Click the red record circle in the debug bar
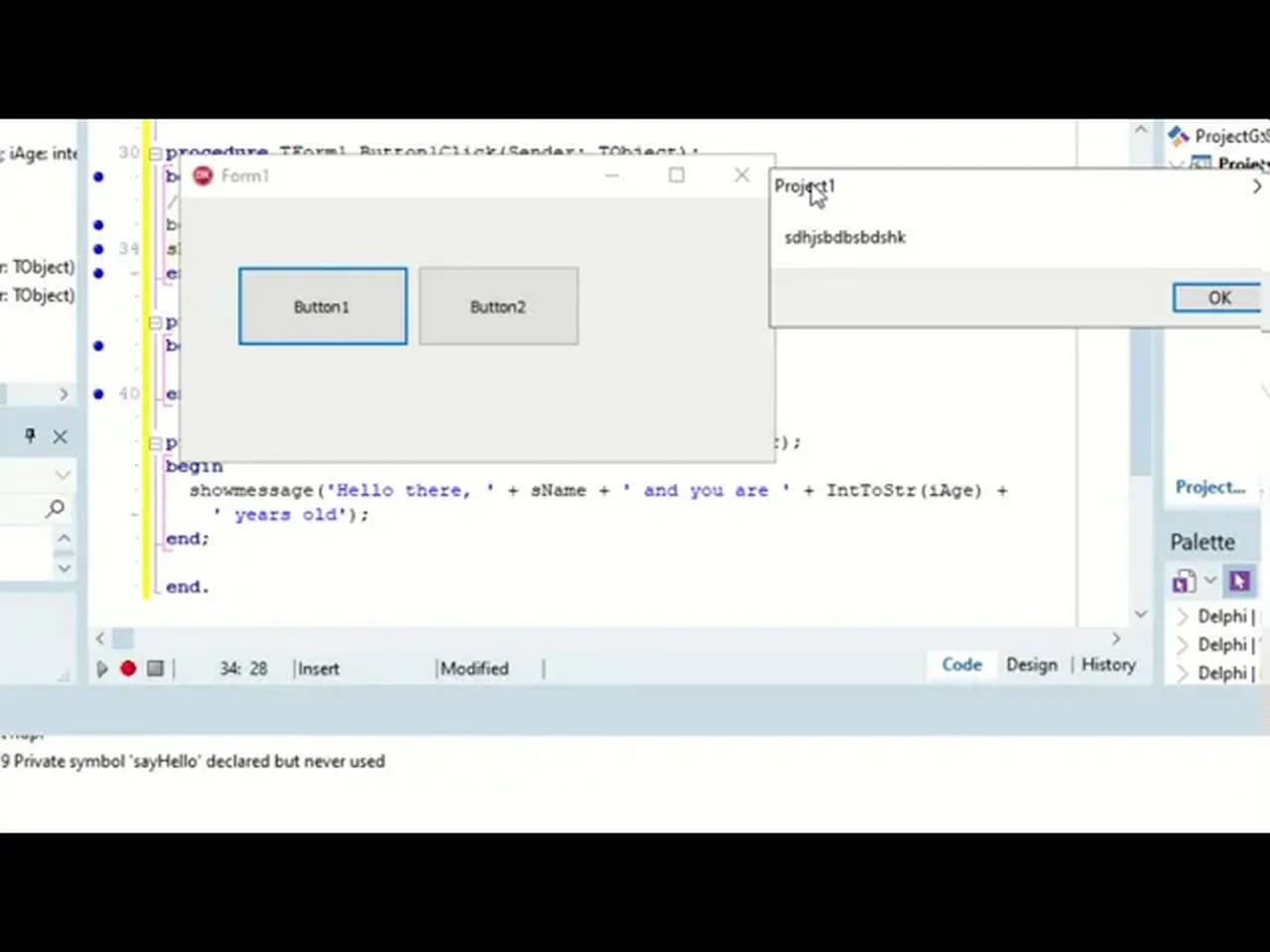1270x952 pixels. tap(128, 668)
